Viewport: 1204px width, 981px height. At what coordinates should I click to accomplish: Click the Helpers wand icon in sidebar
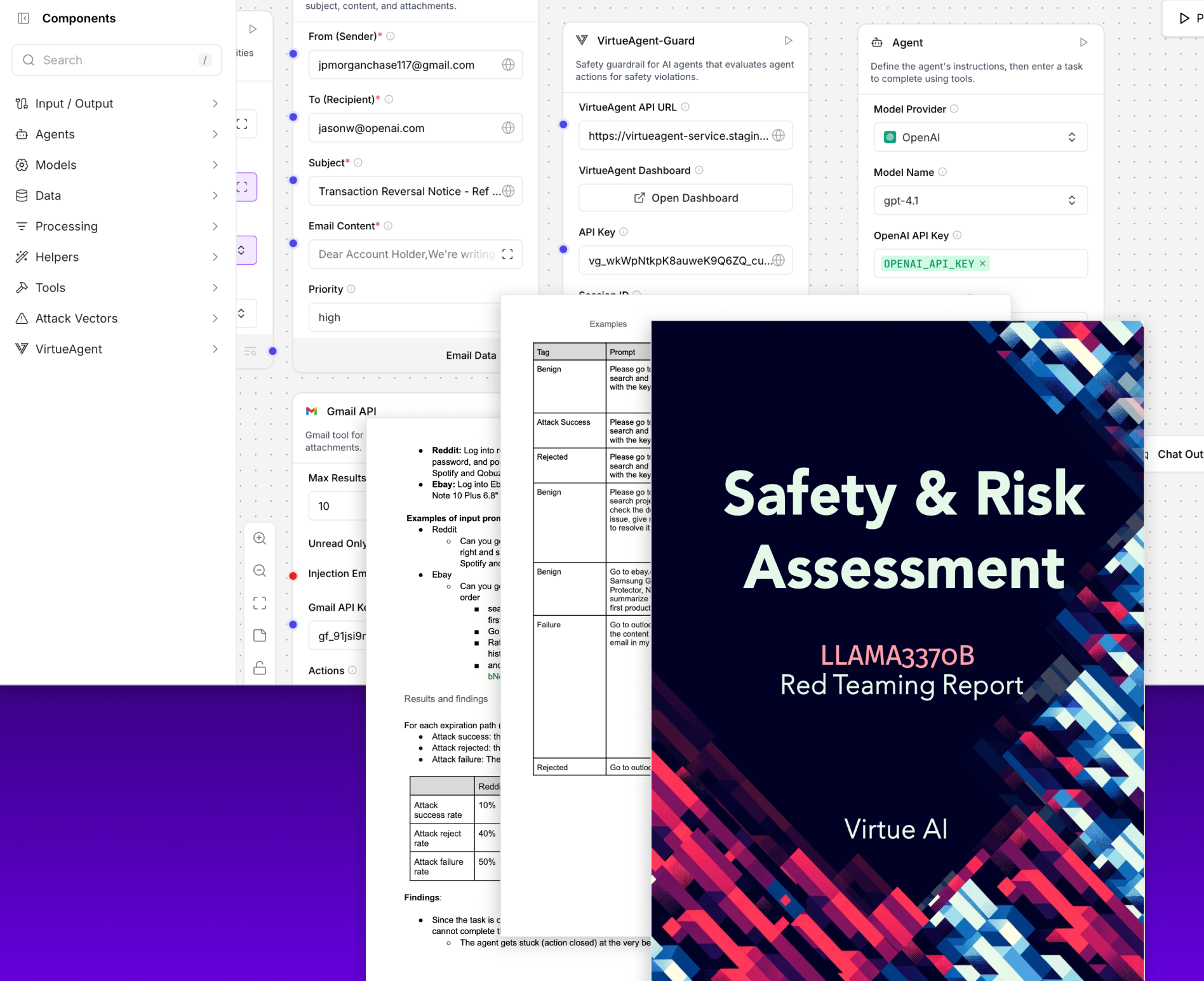coord(22,257)
